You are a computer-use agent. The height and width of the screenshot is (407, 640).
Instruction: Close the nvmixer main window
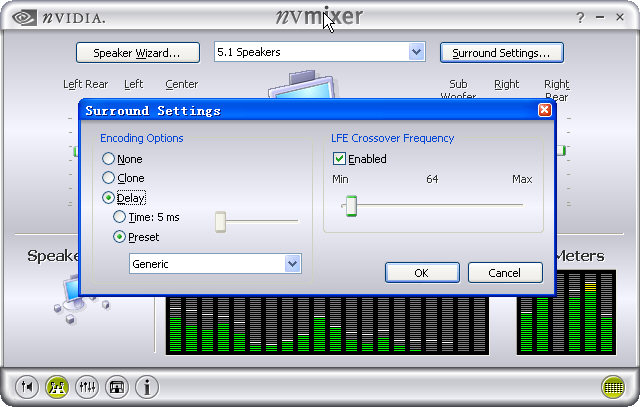click(620, 17)
